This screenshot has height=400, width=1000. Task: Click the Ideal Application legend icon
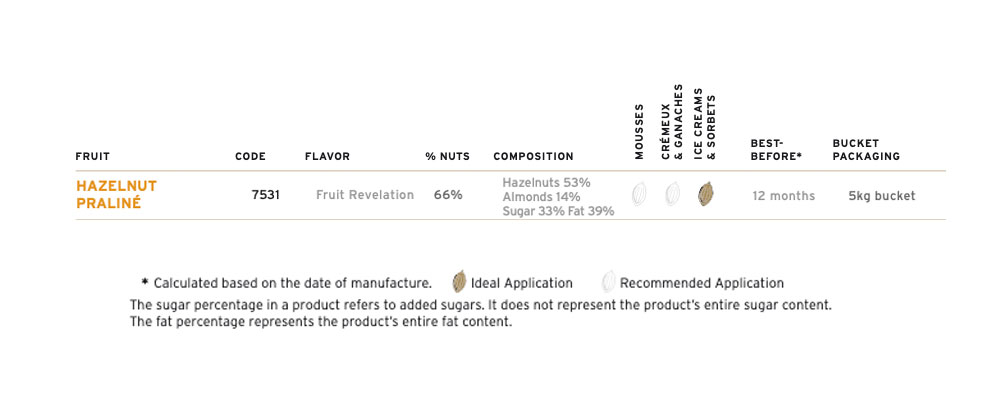click(x=460, y=282)
